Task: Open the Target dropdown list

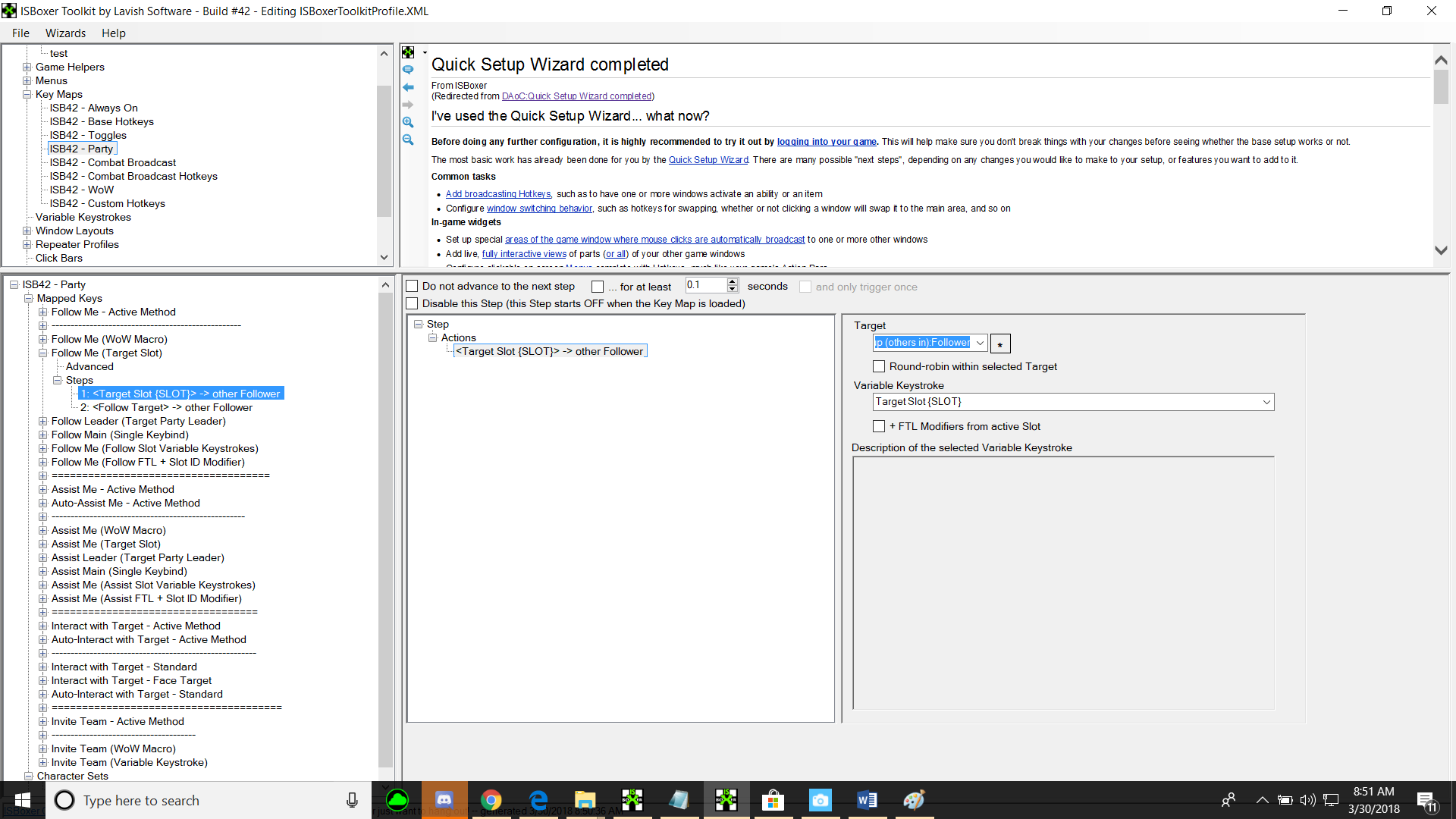Action: pyautogui.click(x=980, y=344)
